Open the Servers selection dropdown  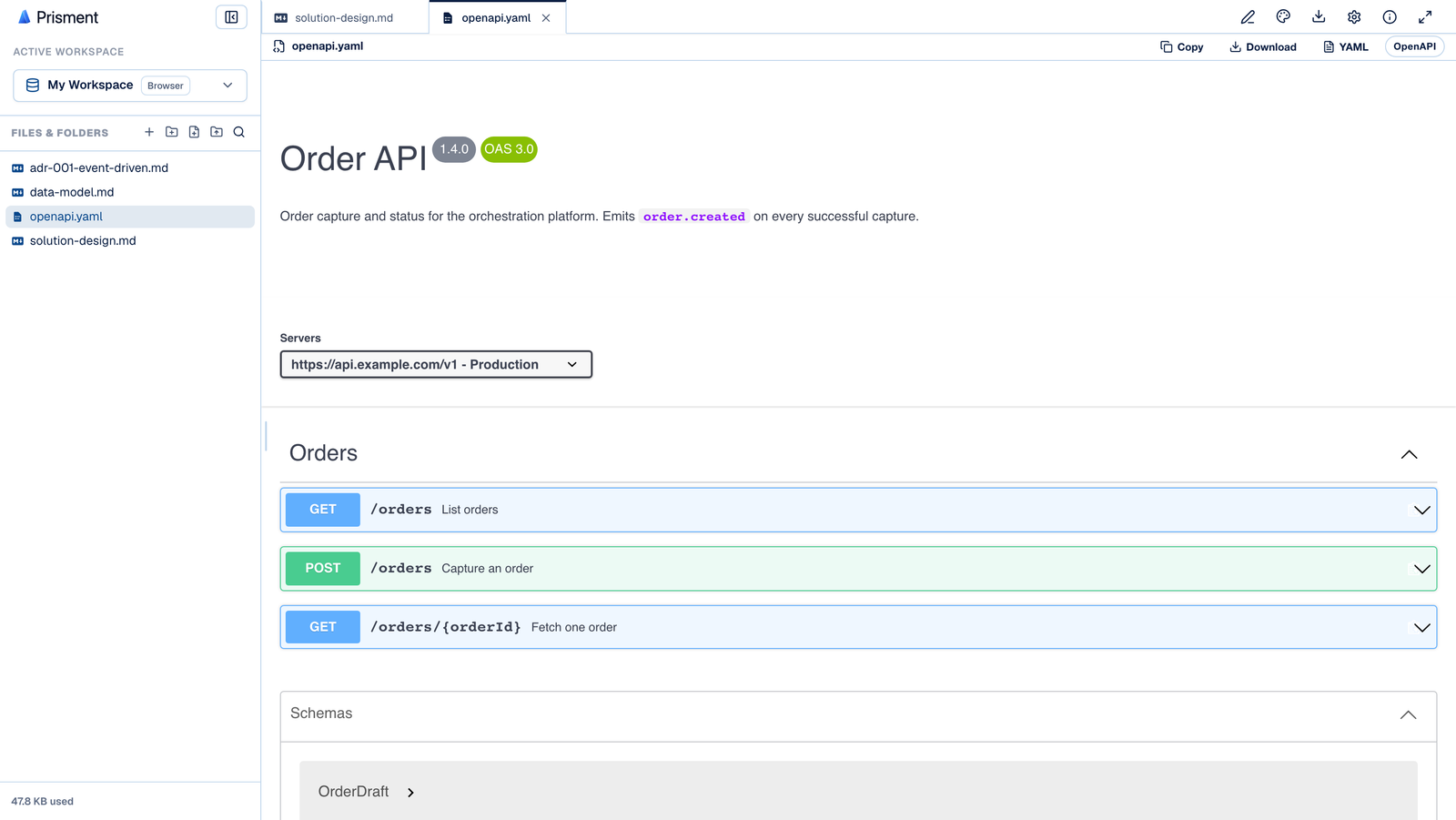[x=436, y=364]
